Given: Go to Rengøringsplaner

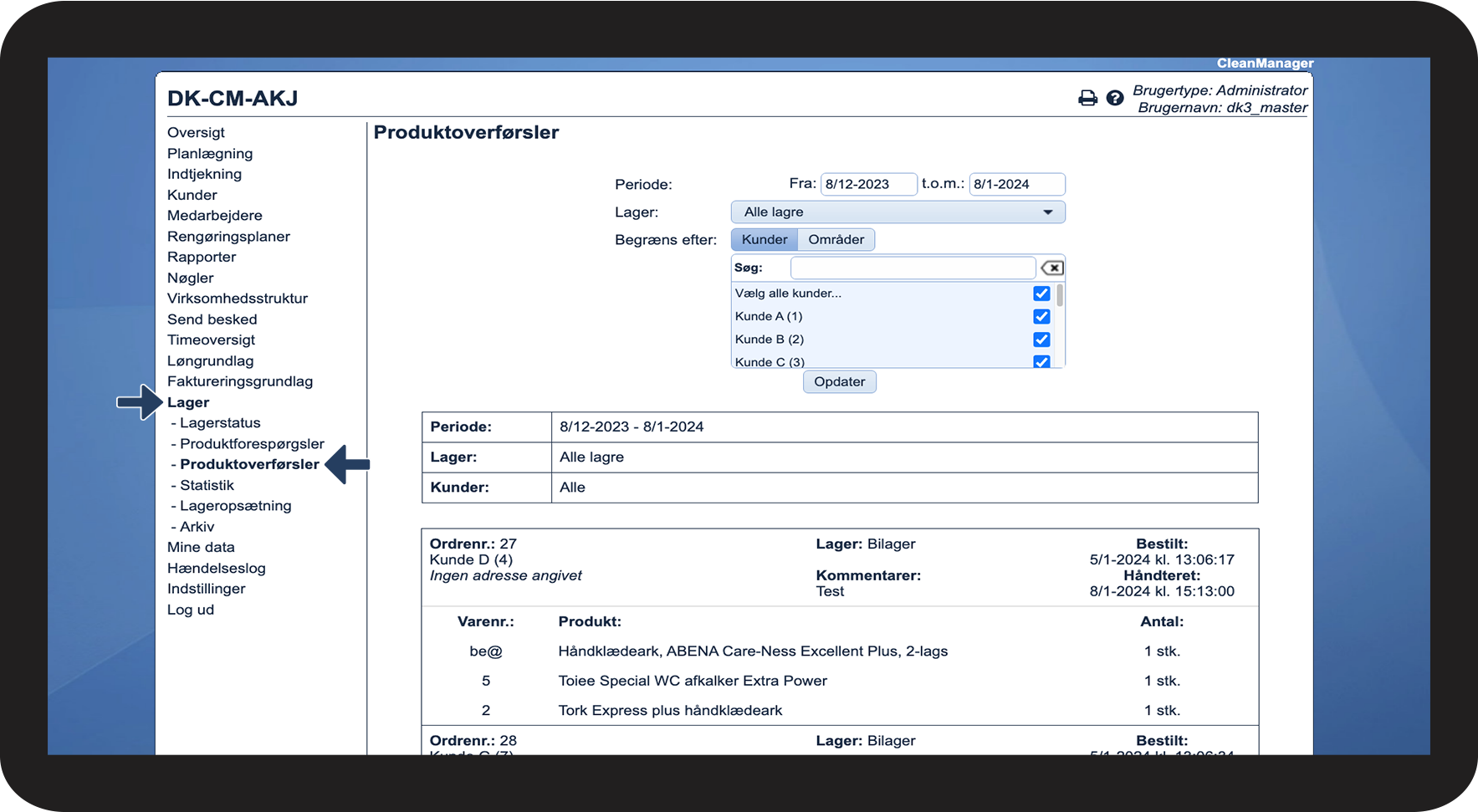Looking at the screenshot, I should [x=228, y=237].
